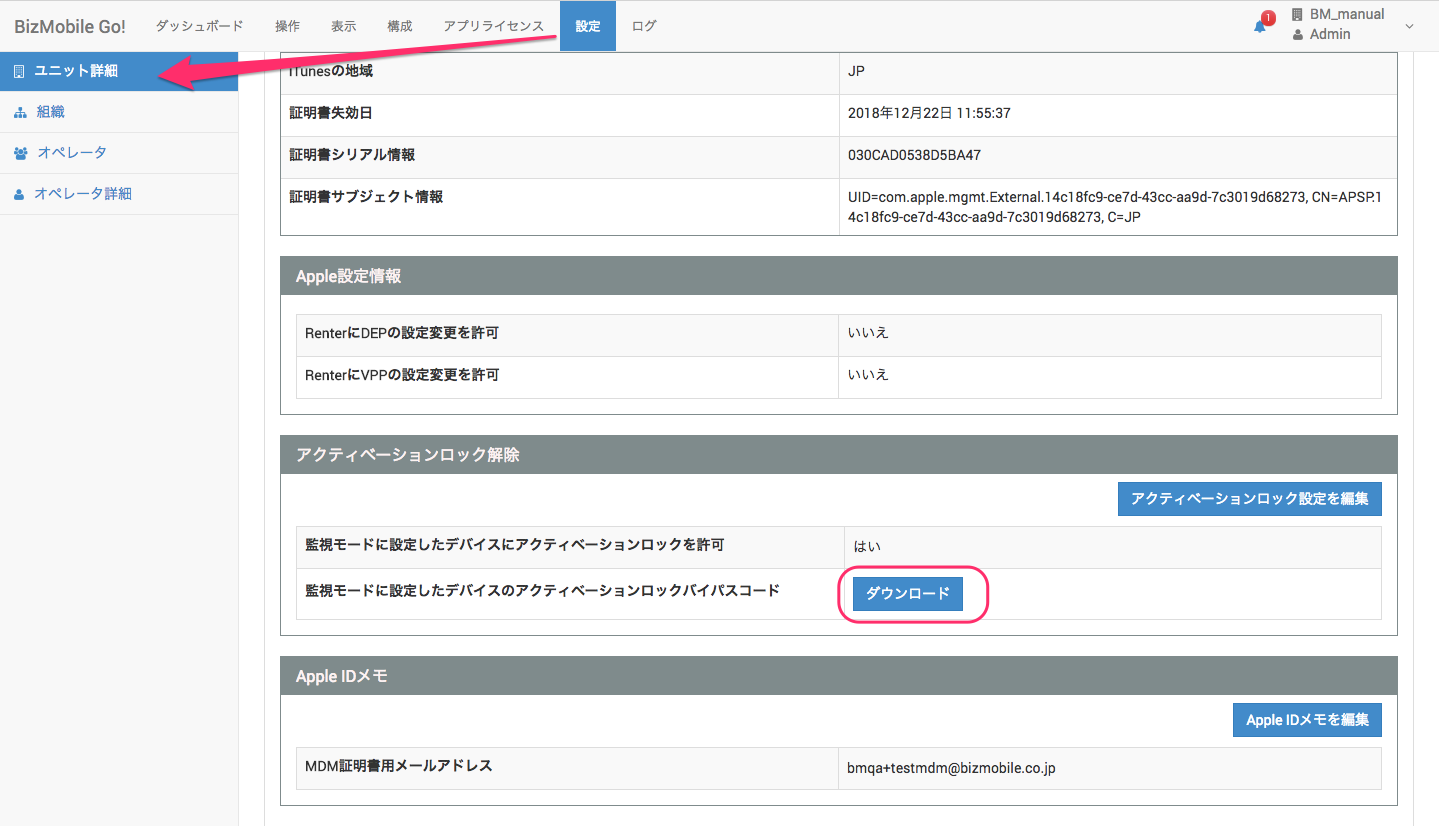Click アクティベーションロック設定を編集 button
The height and width of the screenshot is (826, 1439).
tap(1249, 499)
